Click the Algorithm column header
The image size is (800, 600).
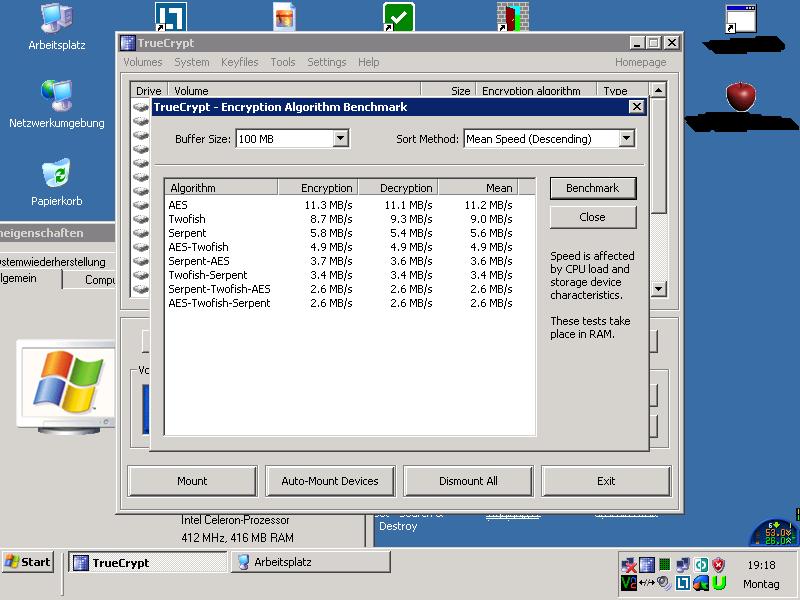(x=221, y=188)
